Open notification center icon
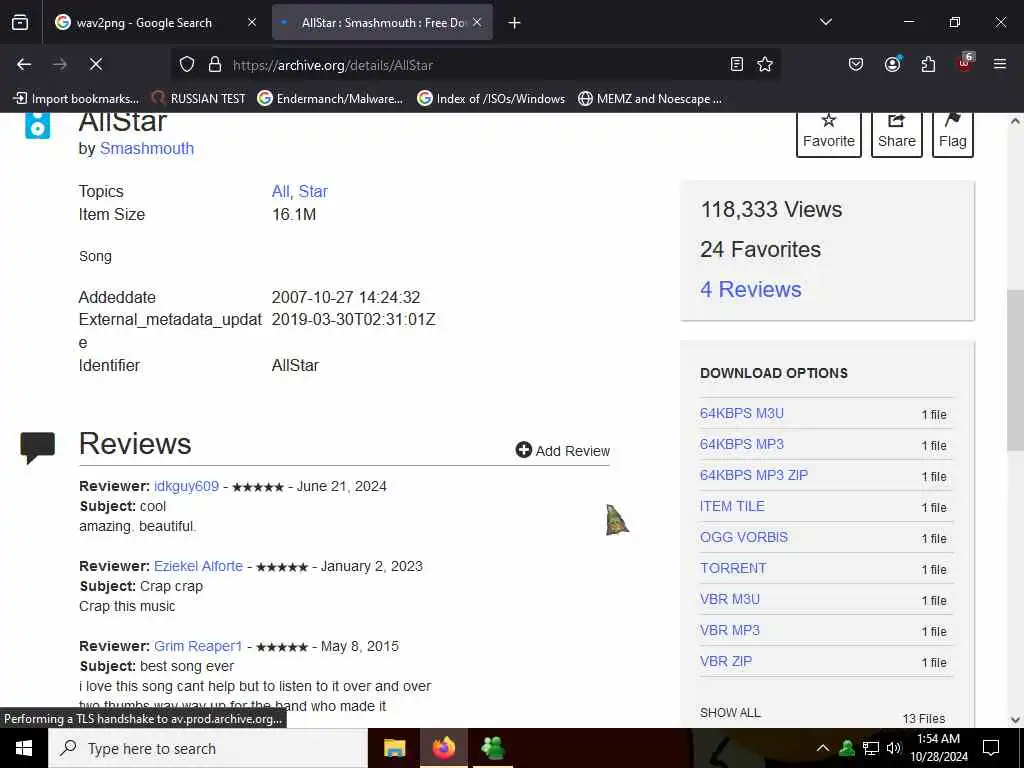 pos(991,748)
